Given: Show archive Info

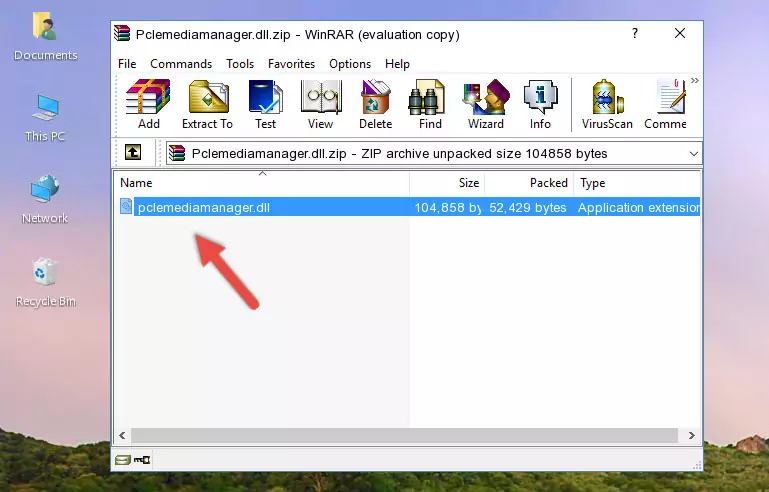Looking at the screenshot, I should pyautogui.click(x=540, y=104).
